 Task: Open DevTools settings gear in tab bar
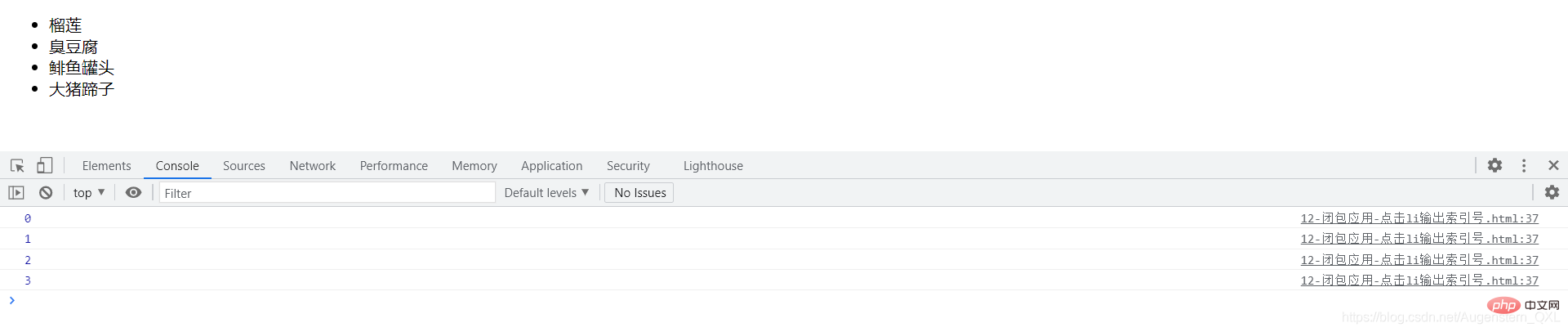(1494, 165)
